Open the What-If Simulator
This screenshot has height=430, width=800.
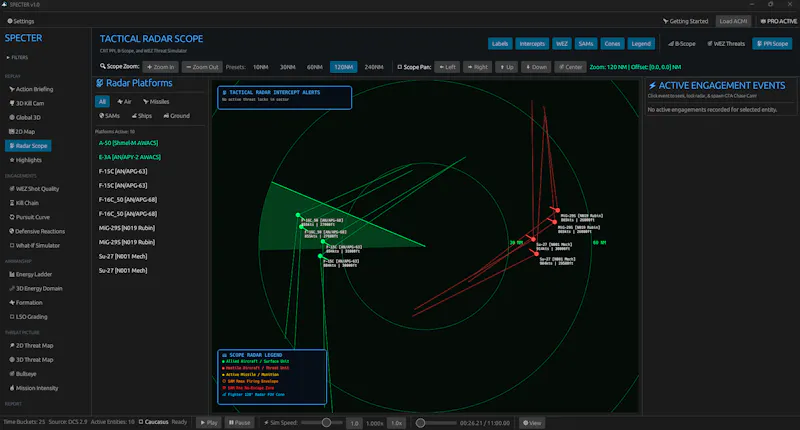click(34, 245)
